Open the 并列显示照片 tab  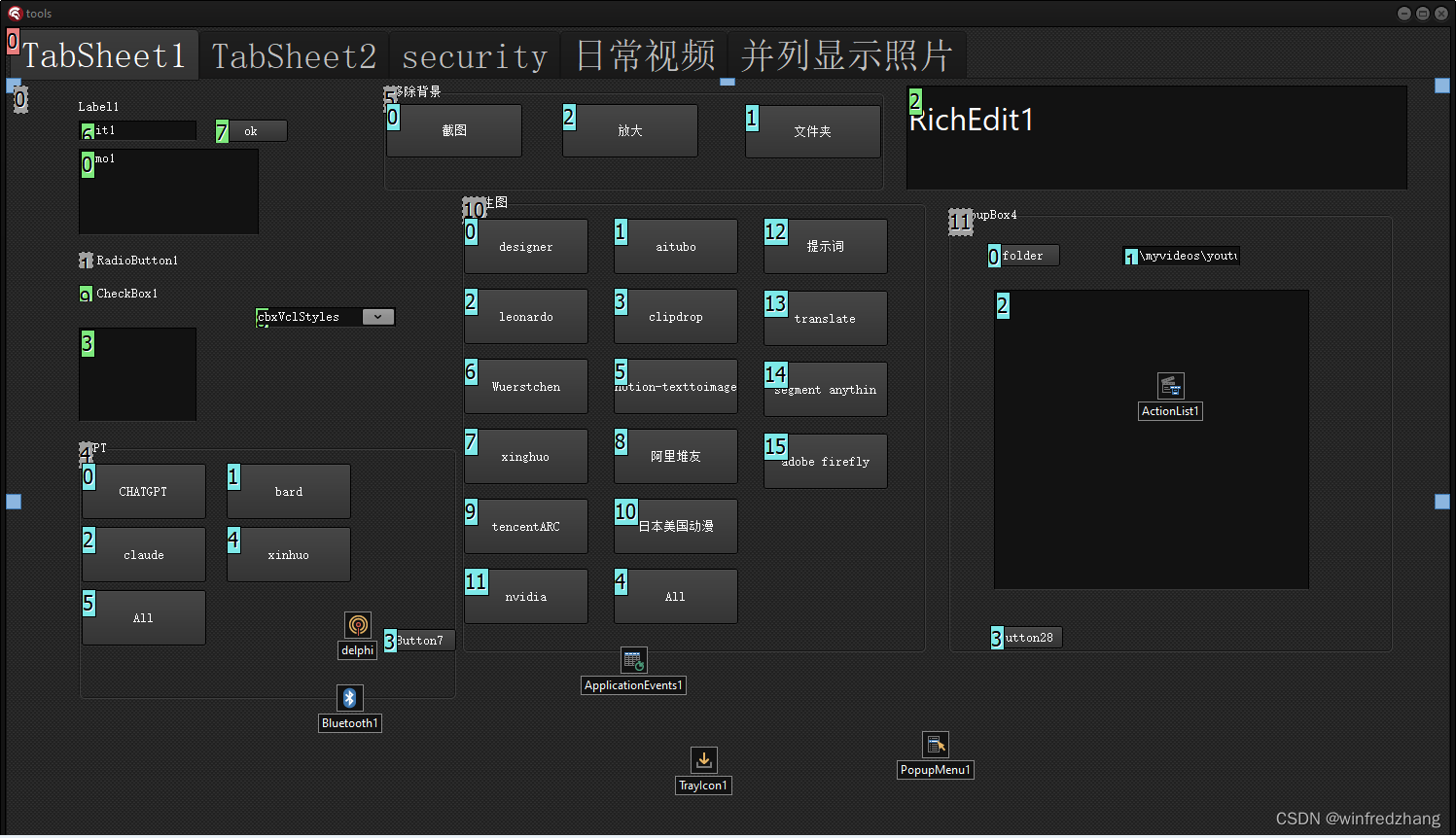846,55
